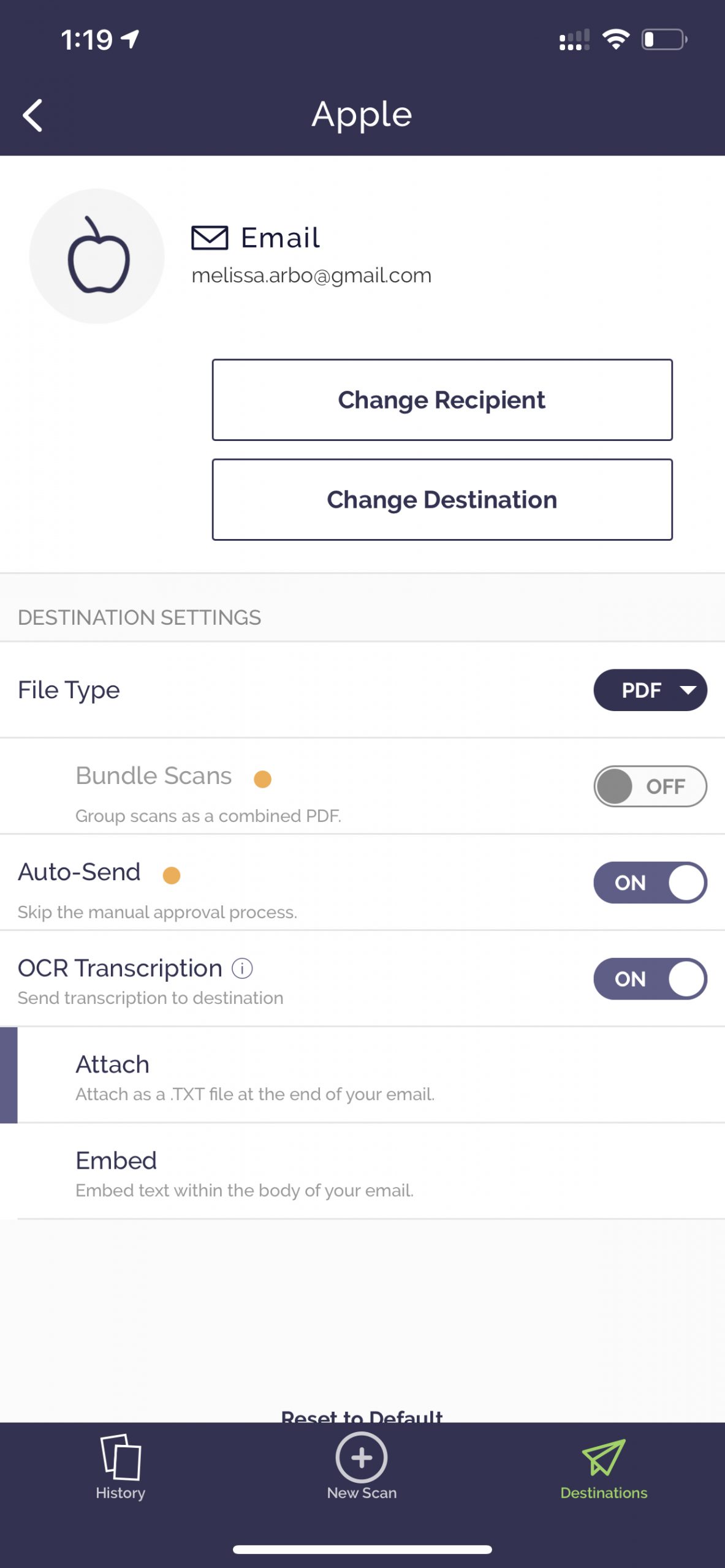The image size is (725, 1568).
Task: Tap the melissa.arbo@gmail.com email address
Action: [311, 276]
